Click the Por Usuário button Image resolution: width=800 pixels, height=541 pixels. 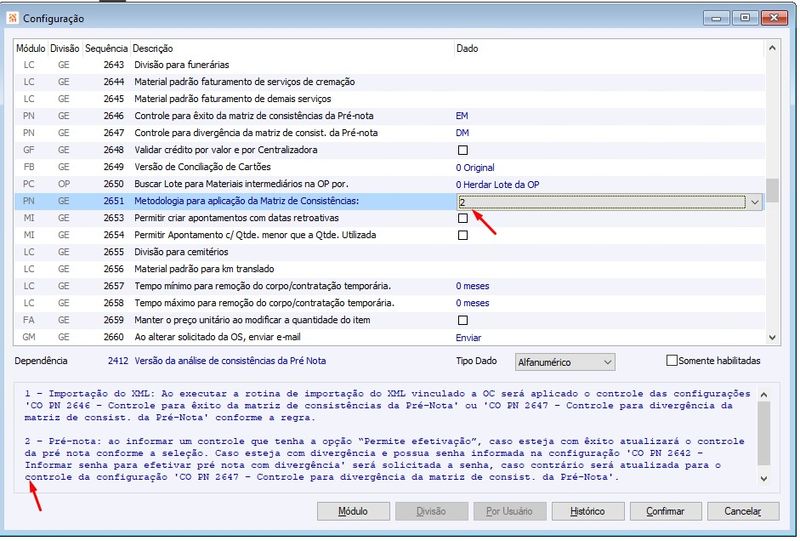coord(509,511)
